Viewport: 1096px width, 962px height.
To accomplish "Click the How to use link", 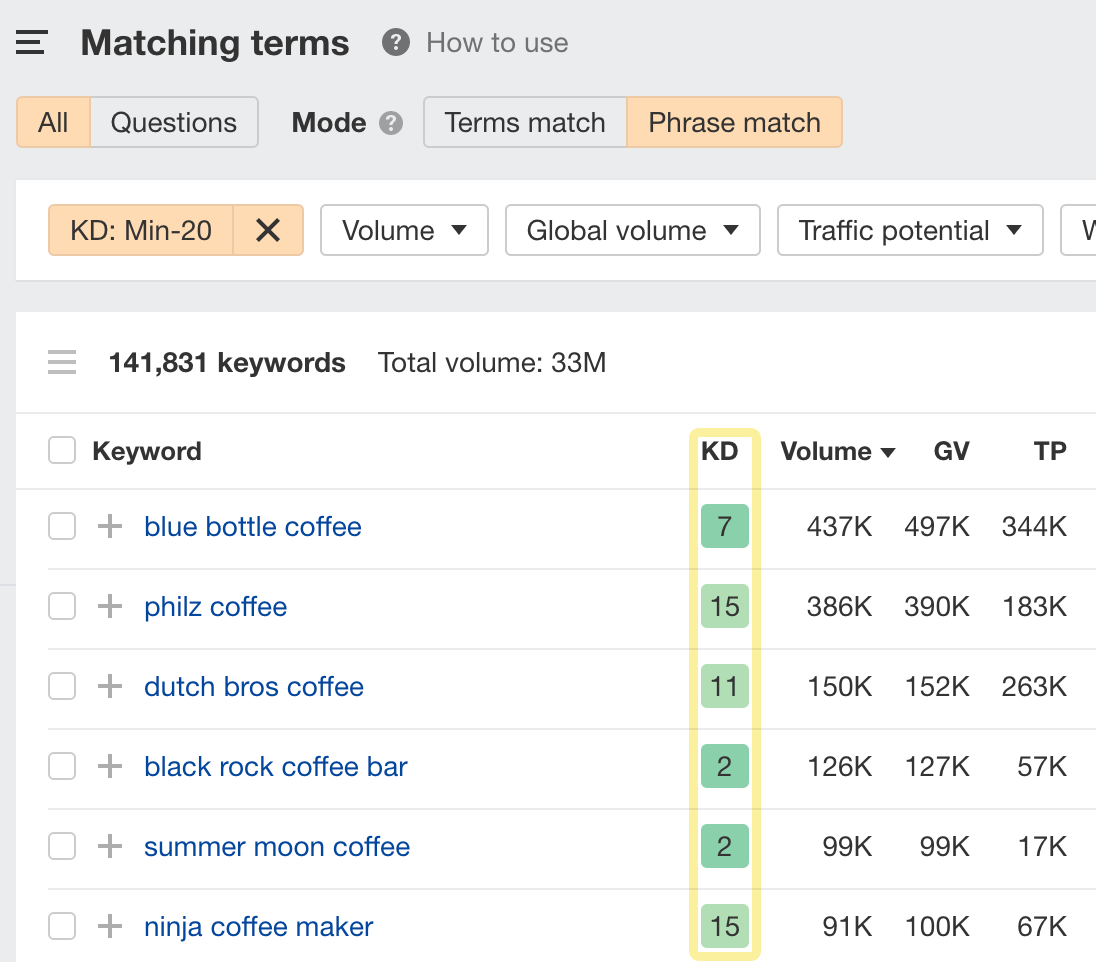I will coord(497,43).
